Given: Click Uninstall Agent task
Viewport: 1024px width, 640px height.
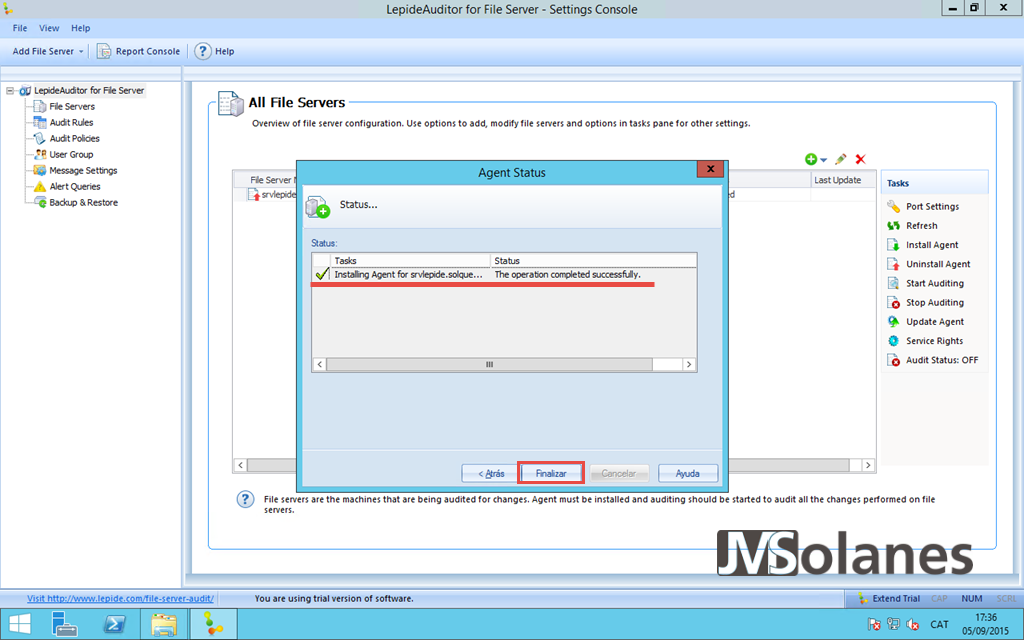Looking at the screenshot, I should (938, 264).
